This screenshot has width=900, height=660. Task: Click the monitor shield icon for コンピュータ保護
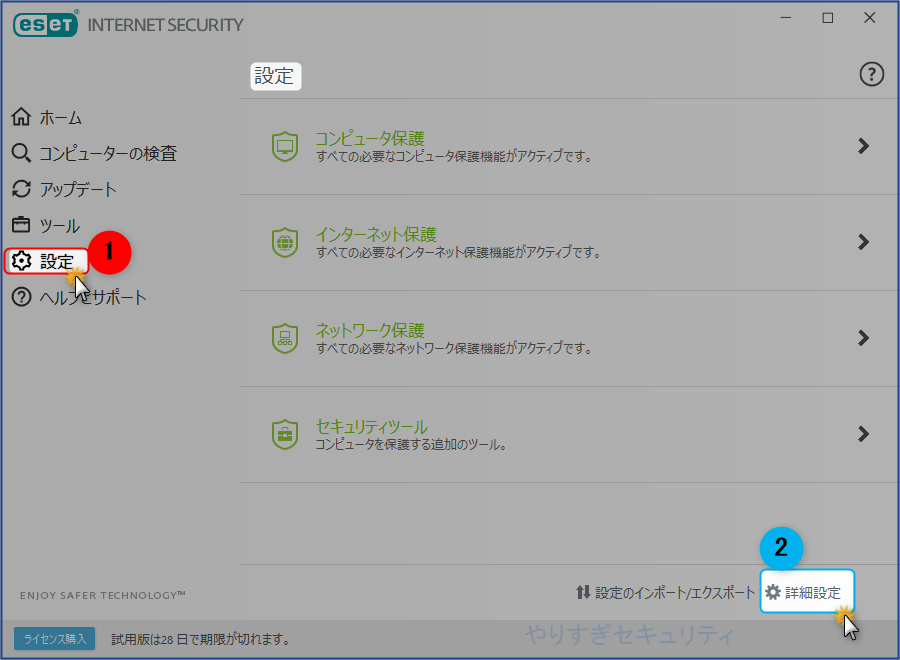click(285, 146)
